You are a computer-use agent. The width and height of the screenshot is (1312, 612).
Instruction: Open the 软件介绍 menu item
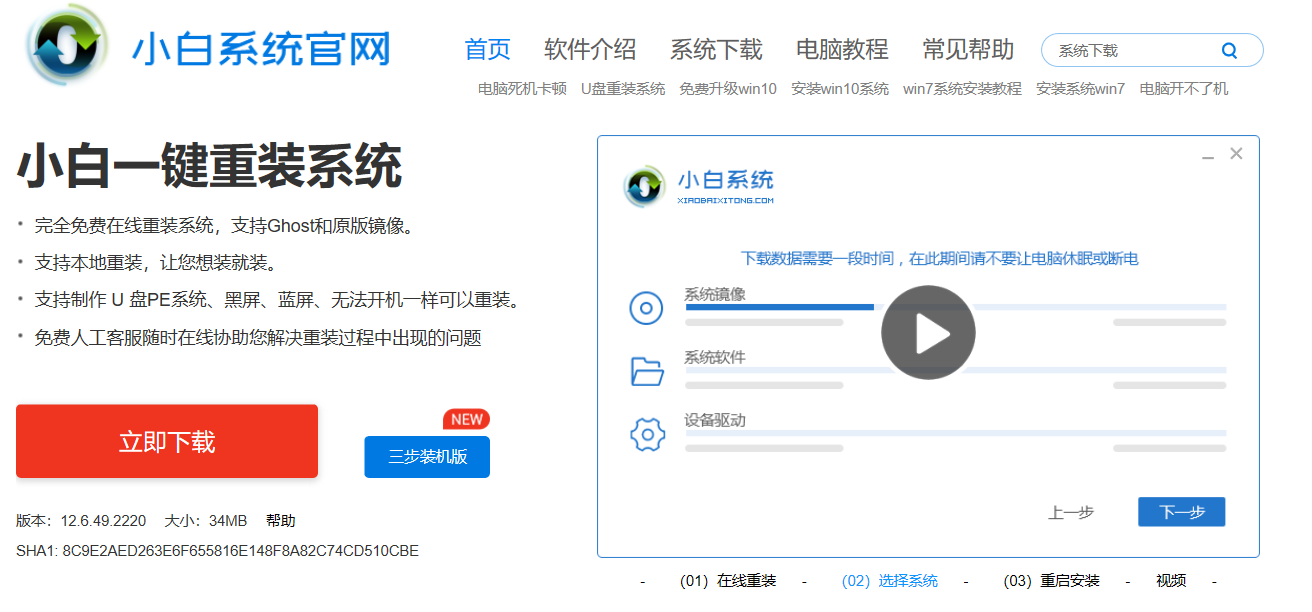(589, 49)
